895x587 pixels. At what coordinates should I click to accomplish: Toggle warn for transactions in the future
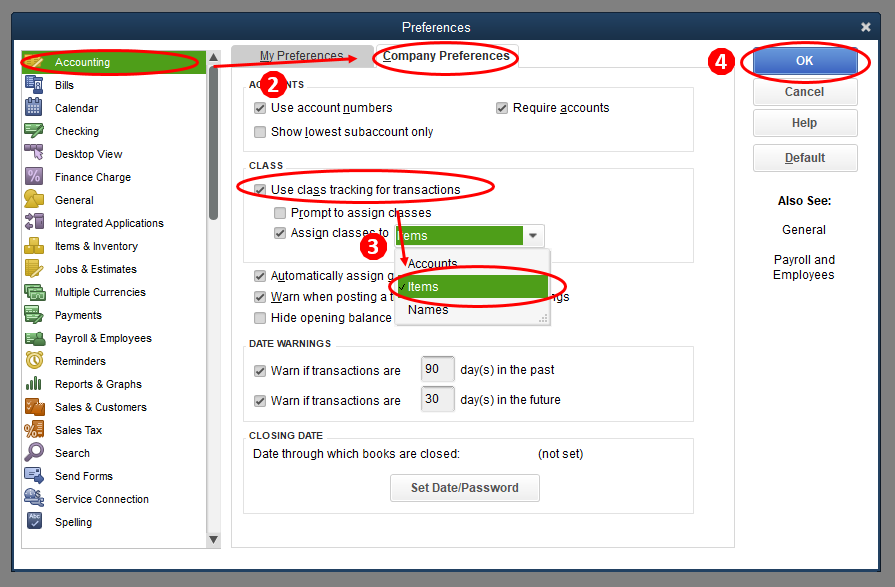pos(260,401)
